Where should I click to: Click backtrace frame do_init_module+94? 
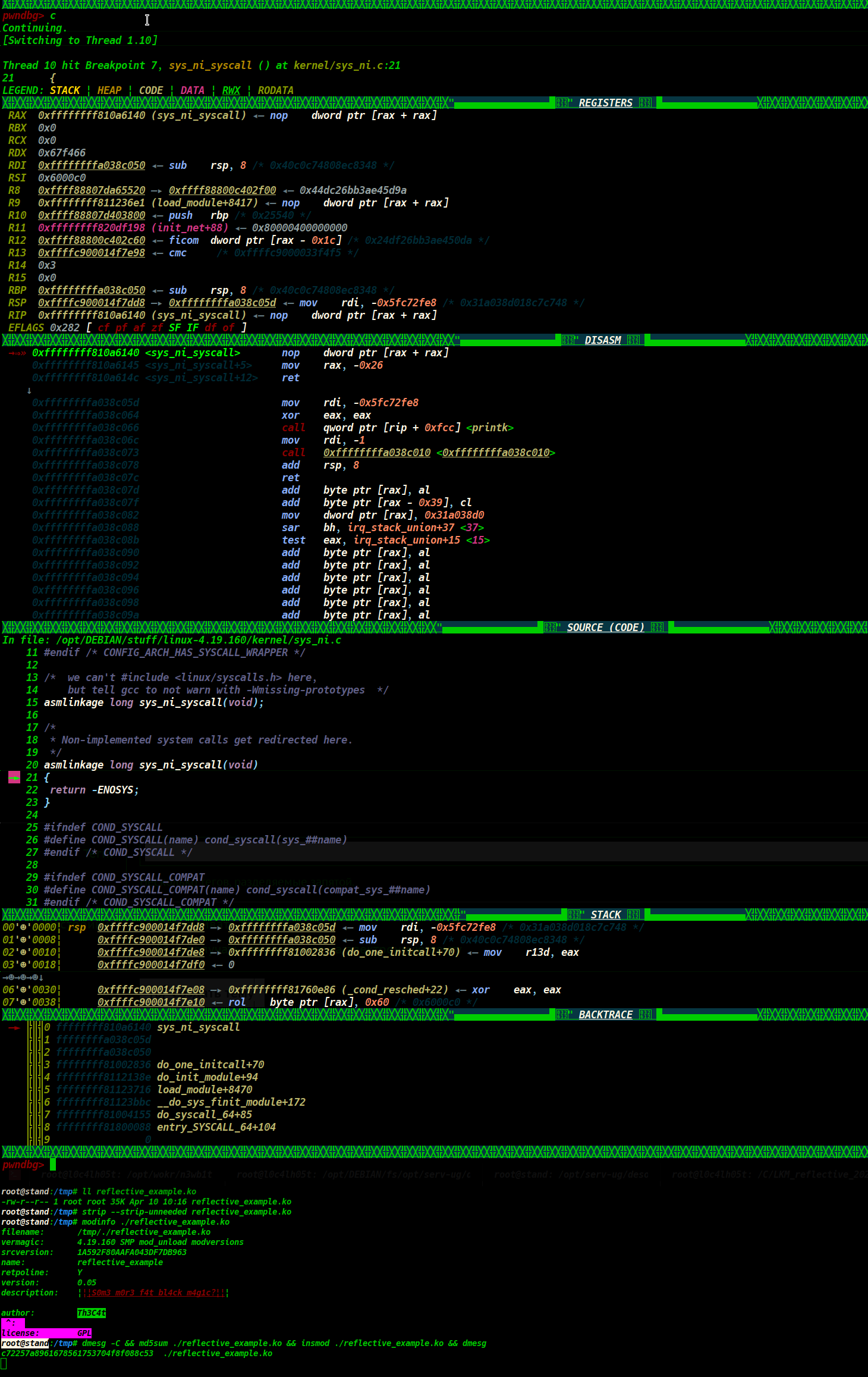[x=207, y=1077]
